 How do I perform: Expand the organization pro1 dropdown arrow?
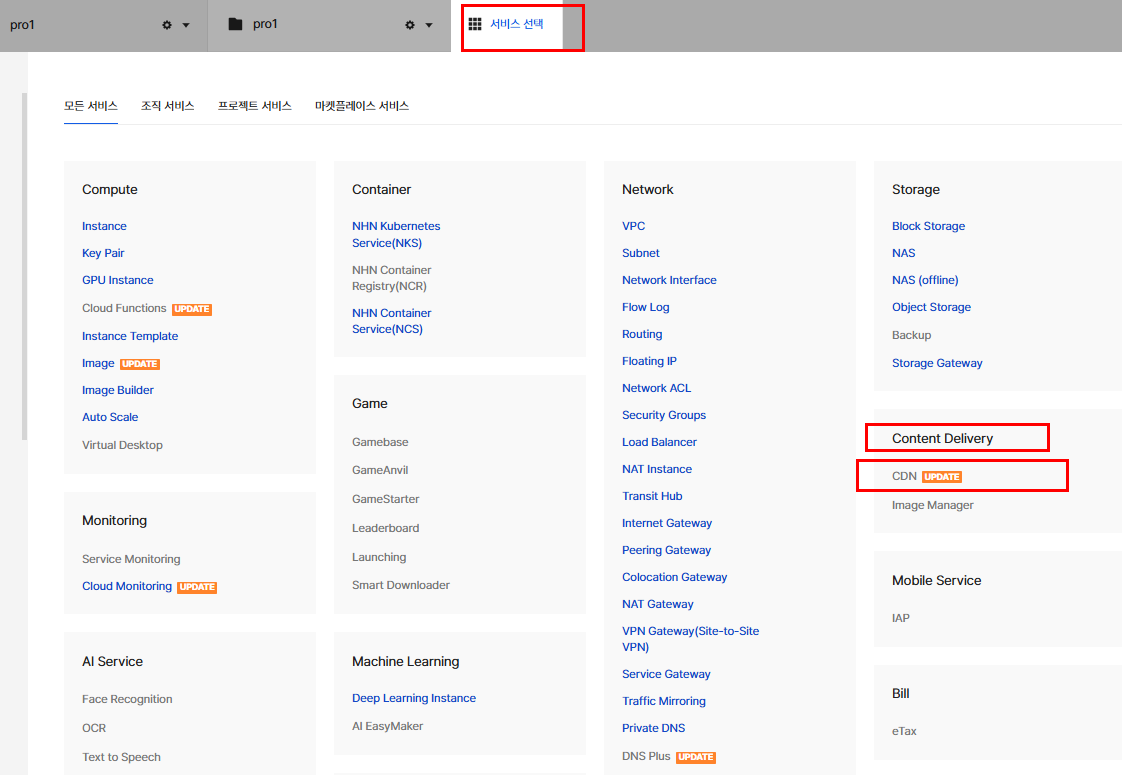click(x=186, y=25)
